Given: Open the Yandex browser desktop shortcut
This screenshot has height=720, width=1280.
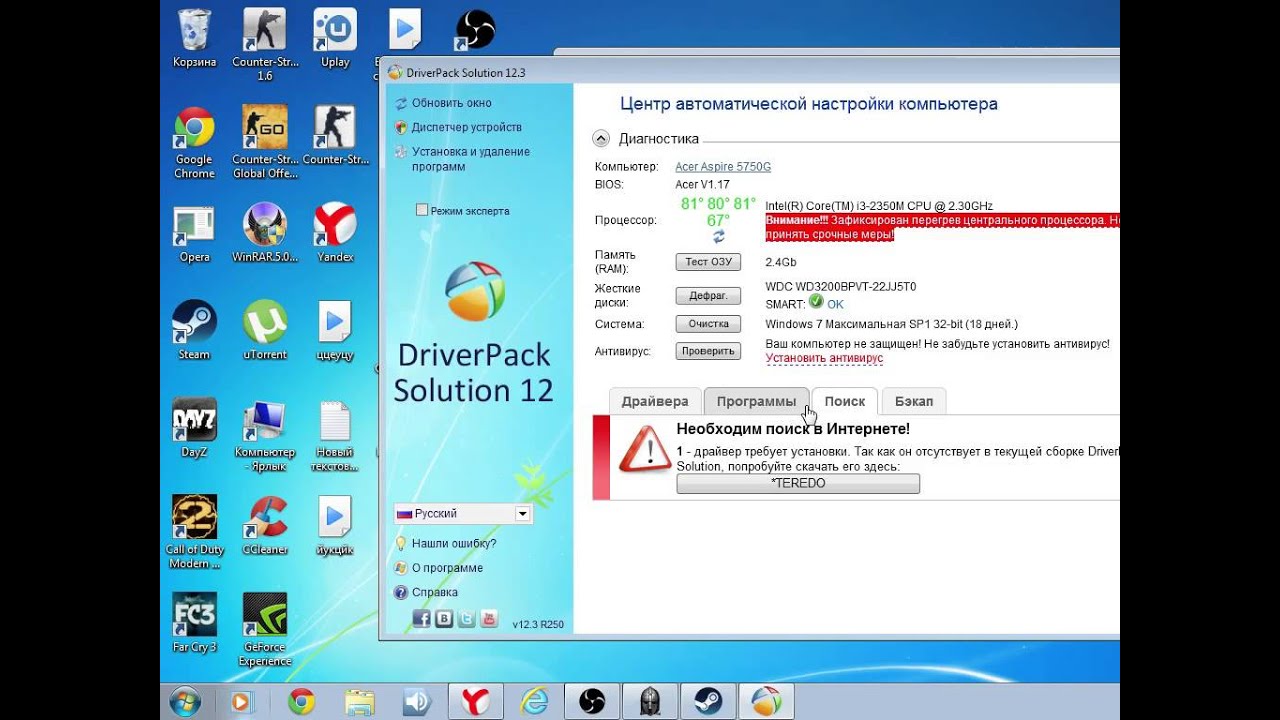Looking at the screenshot, I should 335,234.
